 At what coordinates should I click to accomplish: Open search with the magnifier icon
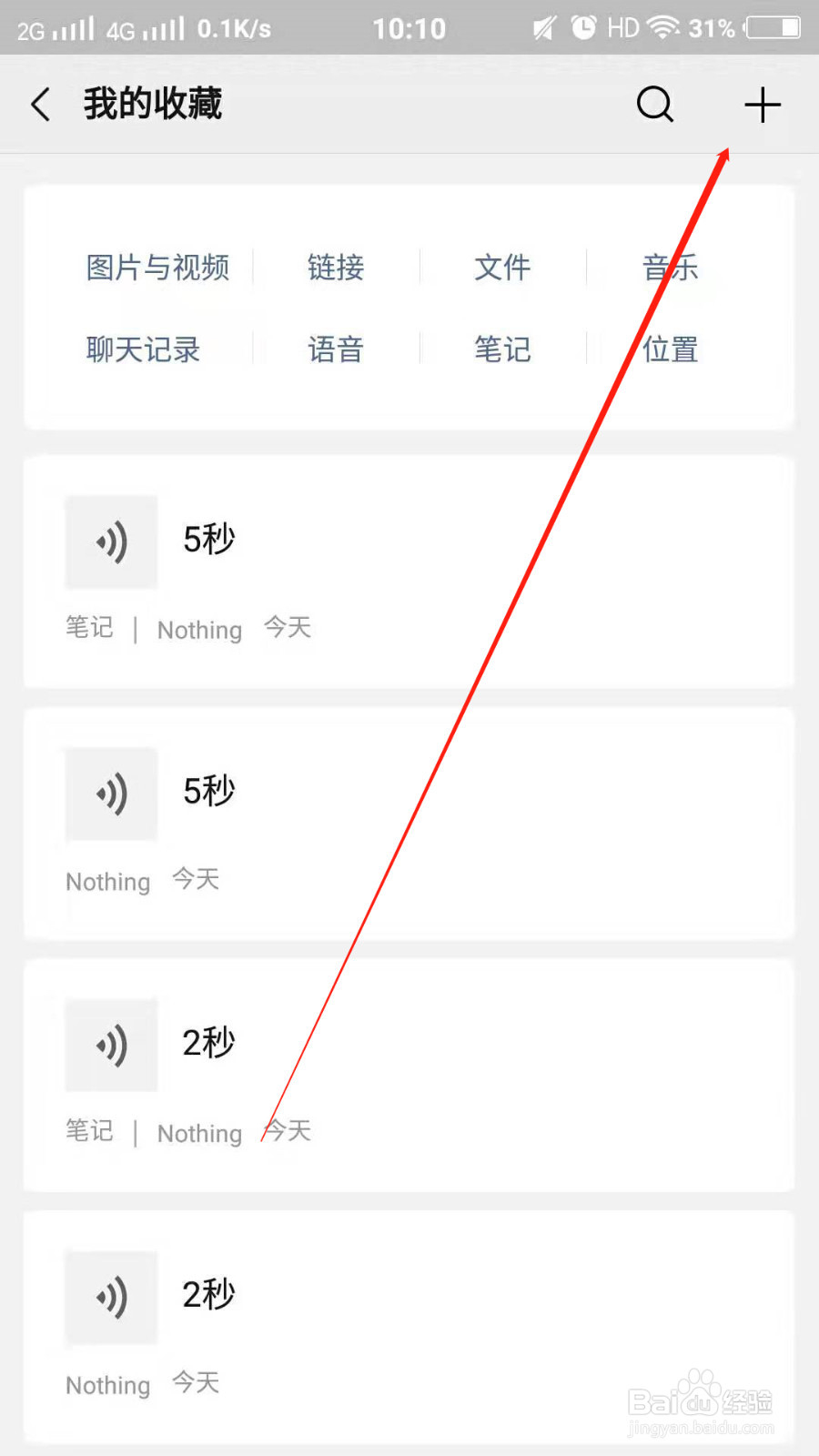[654, 105]
